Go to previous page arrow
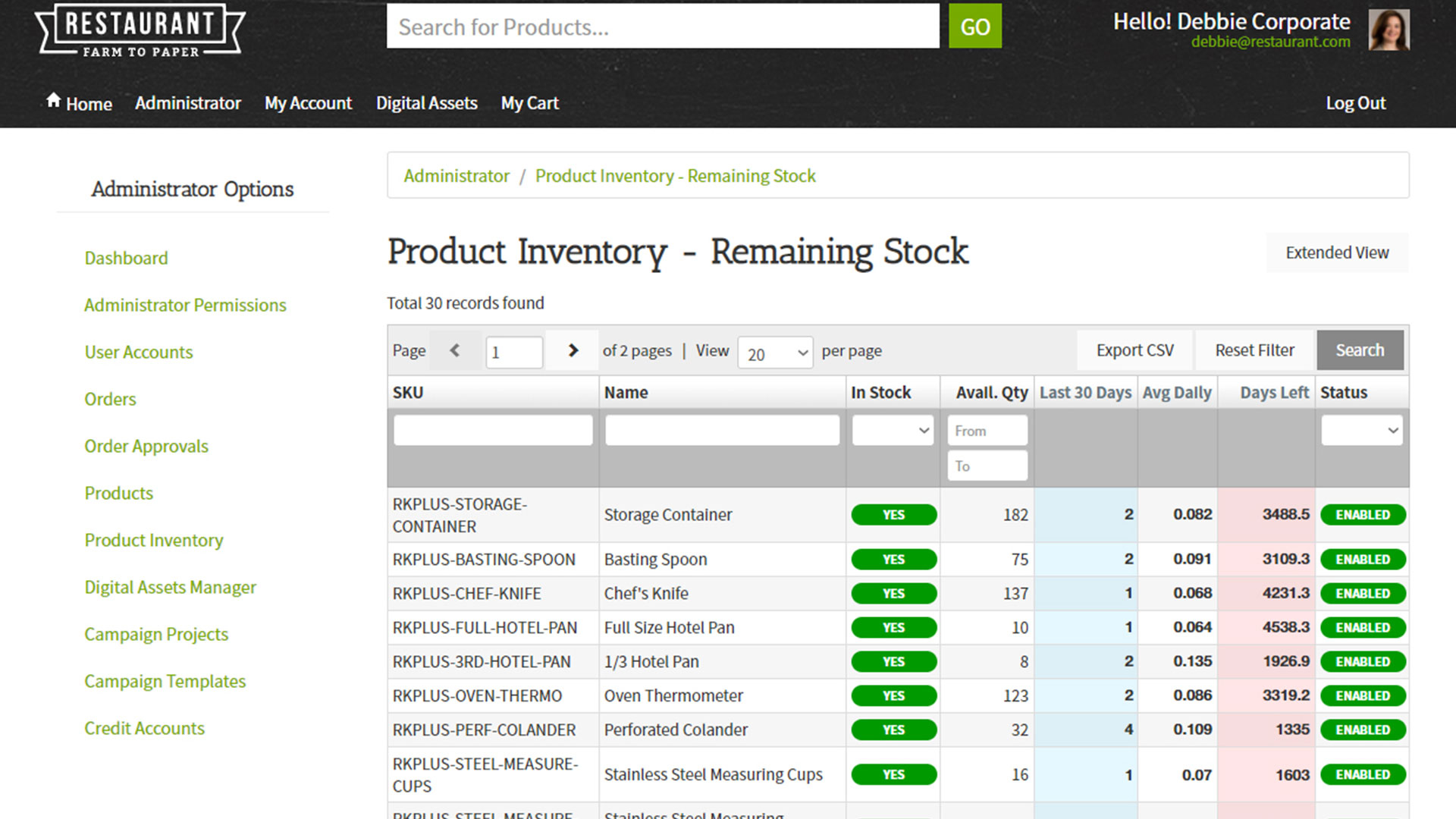The width and height of the screenshot is (1456, 819). tap(455, 350)
